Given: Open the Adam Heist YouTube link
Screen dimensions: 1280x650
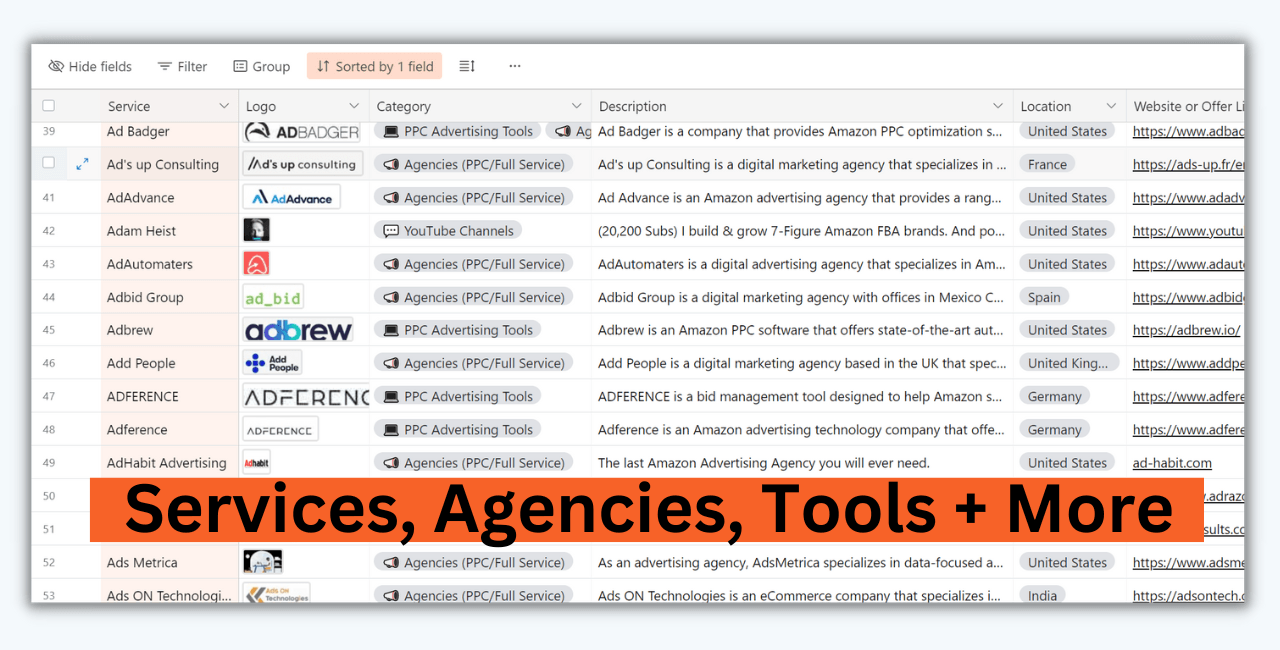Looking at the screenshot, I should (1188, 231).
